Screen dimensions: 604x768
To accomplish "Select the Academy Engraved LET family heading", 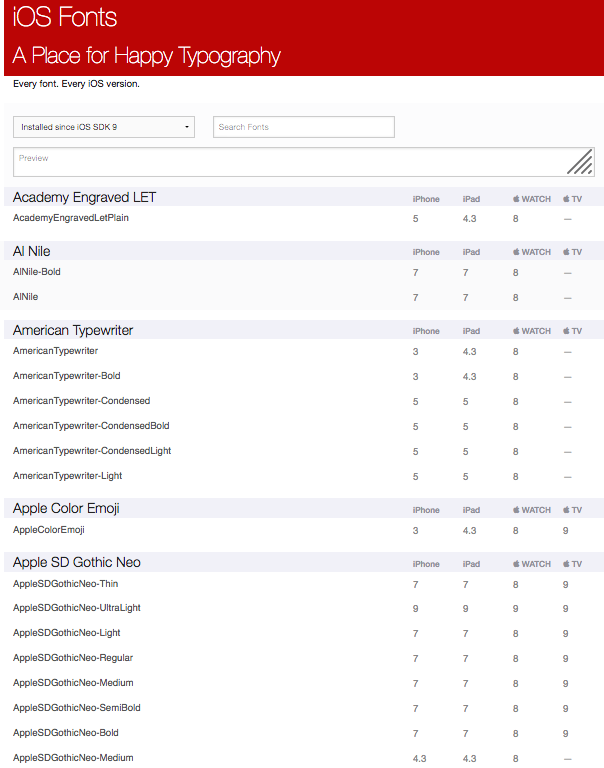I will (84, 197).
